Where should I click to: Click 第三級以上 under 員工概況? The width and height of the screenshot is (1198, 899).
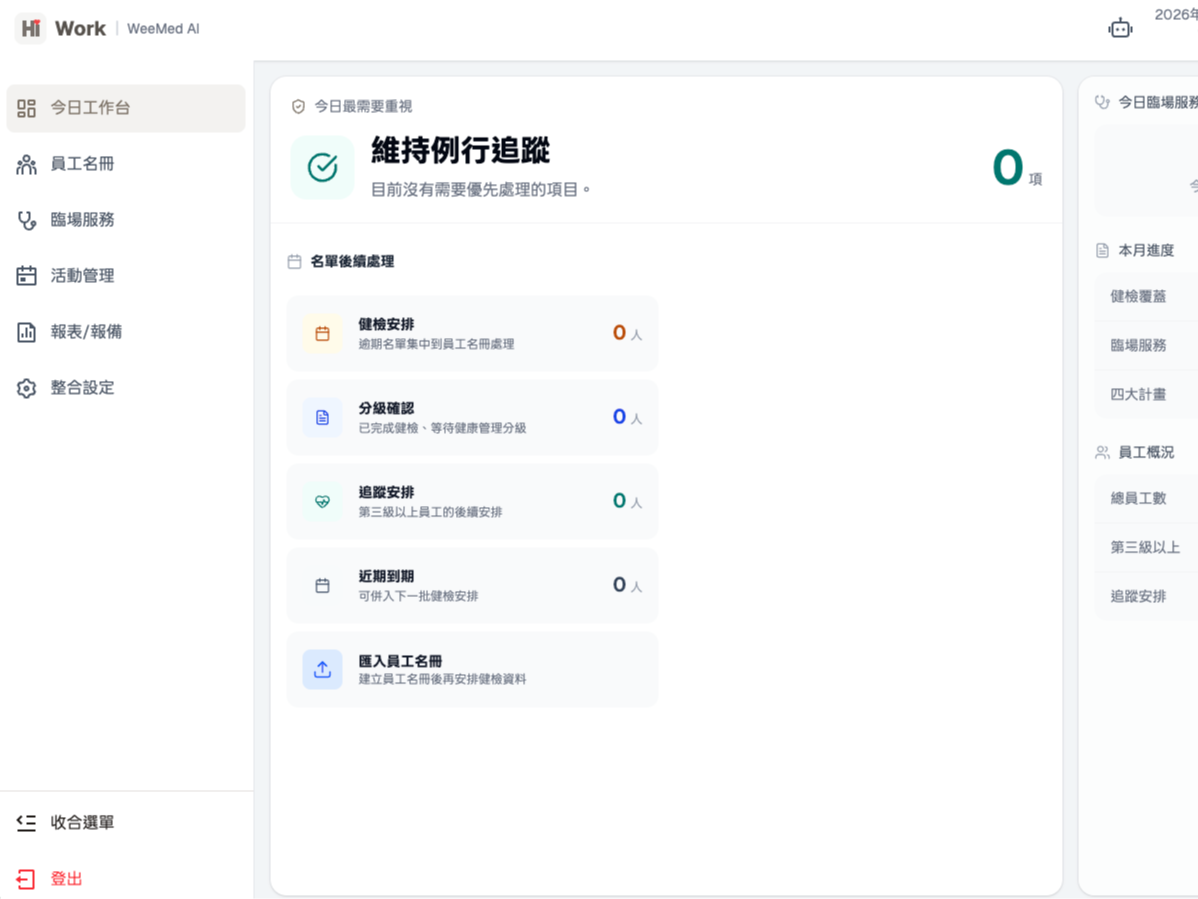pos(1145,547)
